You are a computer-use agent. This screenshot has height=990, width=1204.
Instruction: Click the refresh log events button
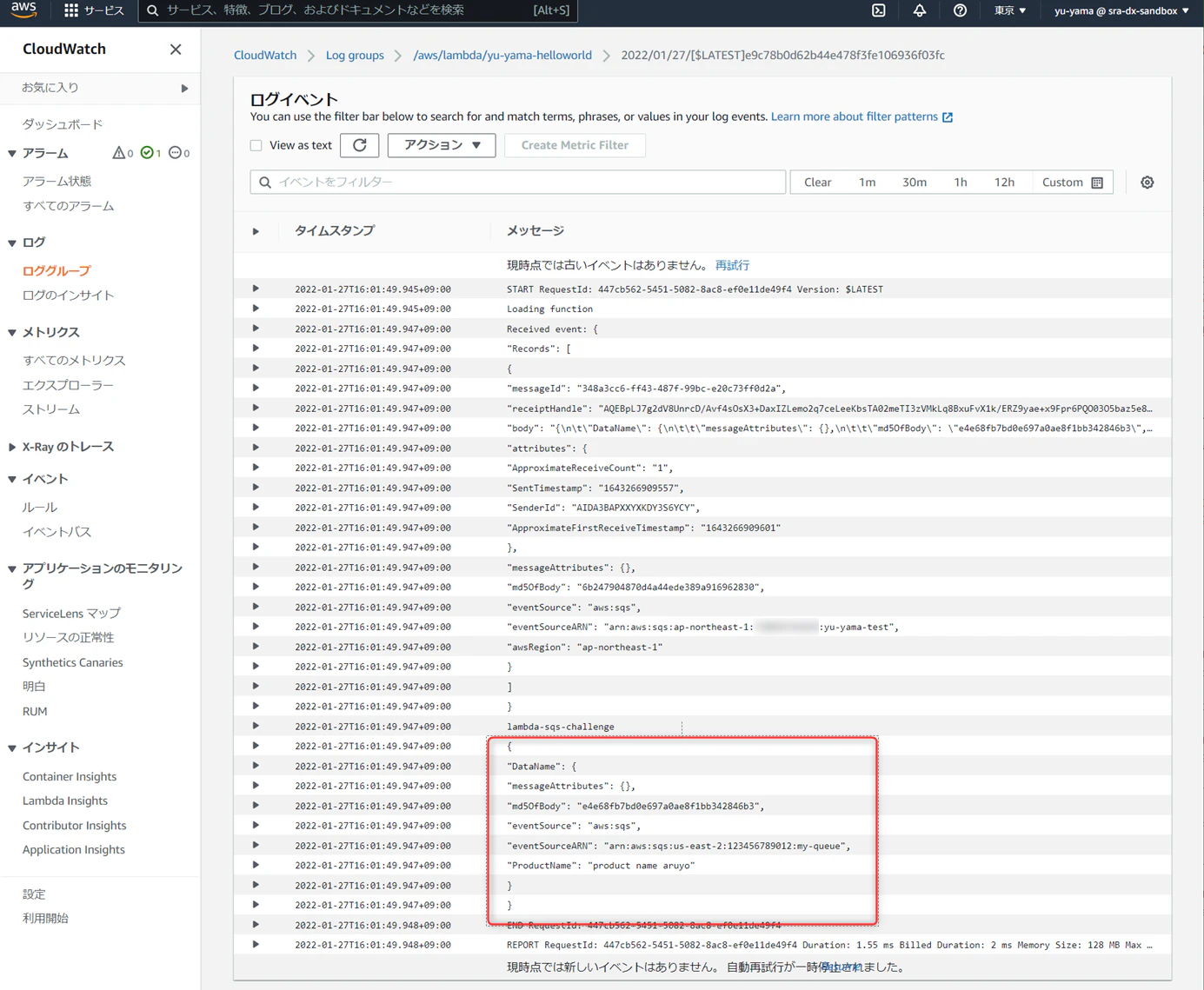click(360, 145)
